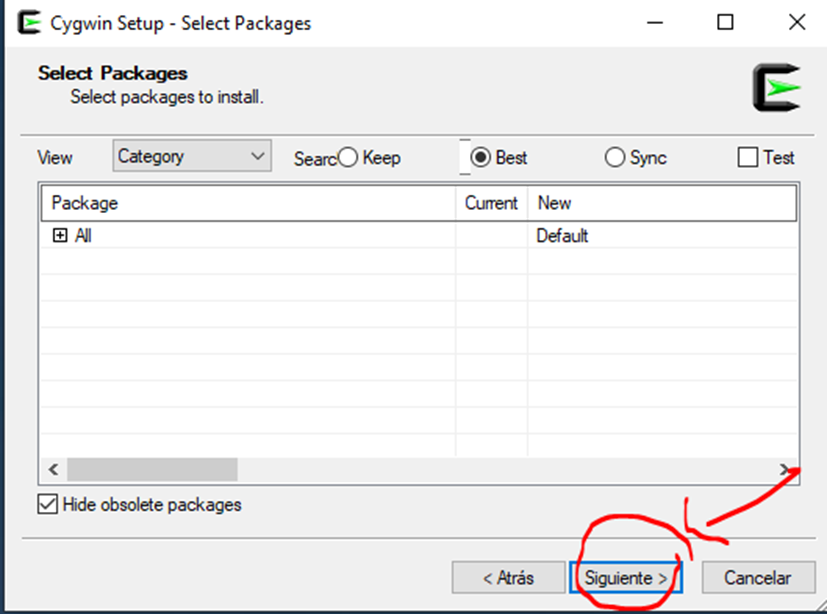Click the large Cygwin logo in header
This screenshot has width=827, height=614.
776,87
